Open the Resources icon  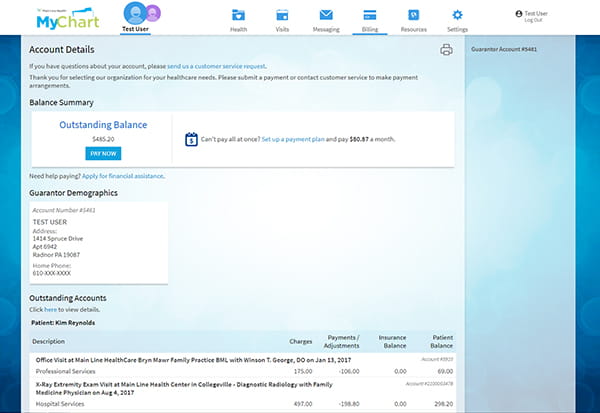[x=413, y=15]
